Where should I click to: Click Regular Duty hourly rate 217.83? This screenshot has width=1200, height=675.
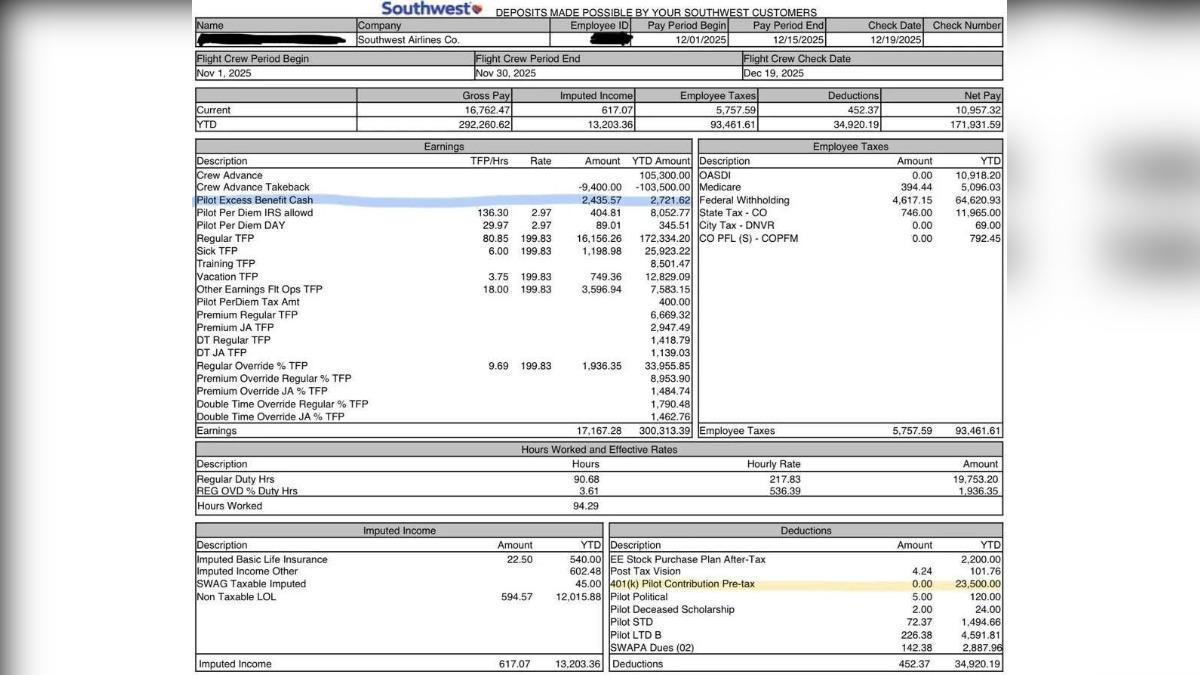pyautogui.click(x=787, y=480)
